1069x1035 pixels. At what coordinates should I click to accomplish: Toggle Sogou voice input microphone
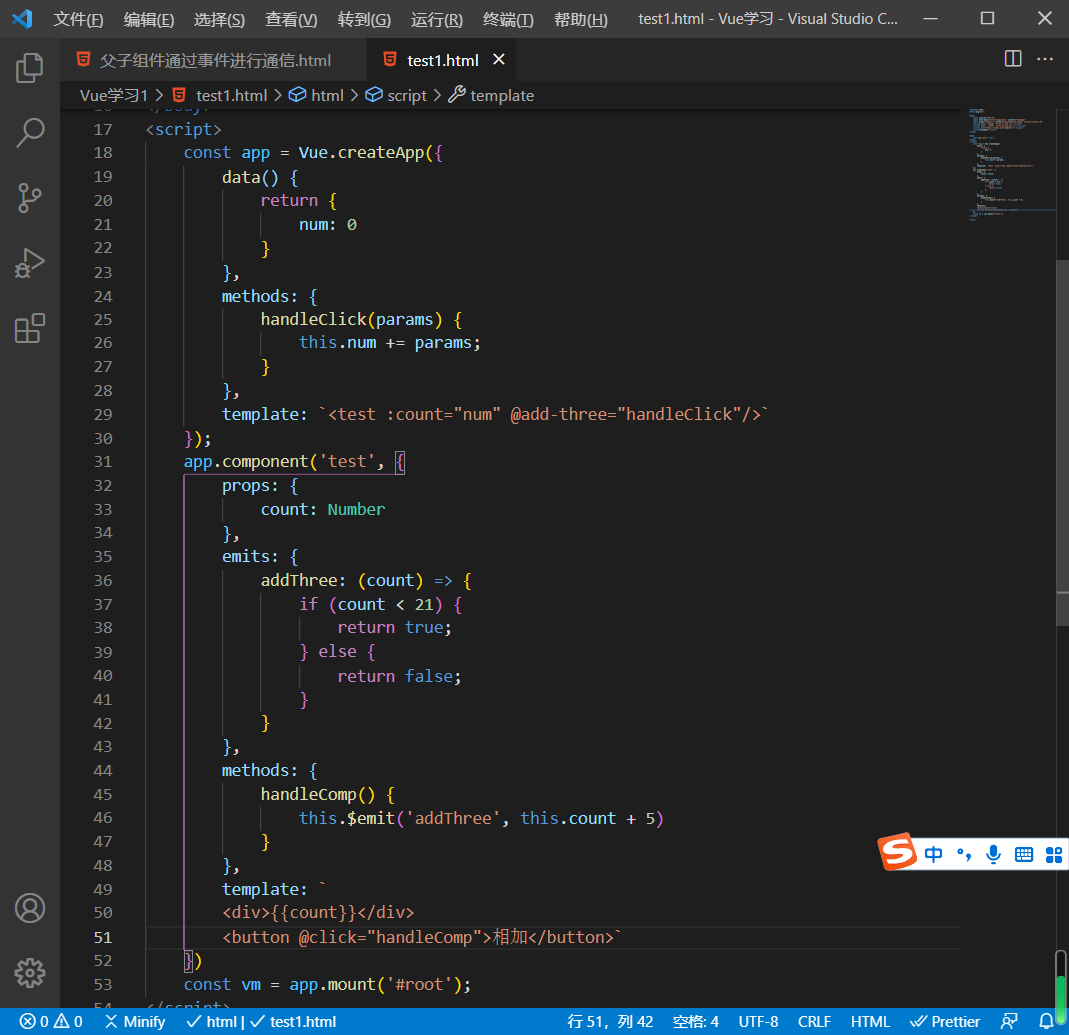pyautogui.click(x=993, y=854)
